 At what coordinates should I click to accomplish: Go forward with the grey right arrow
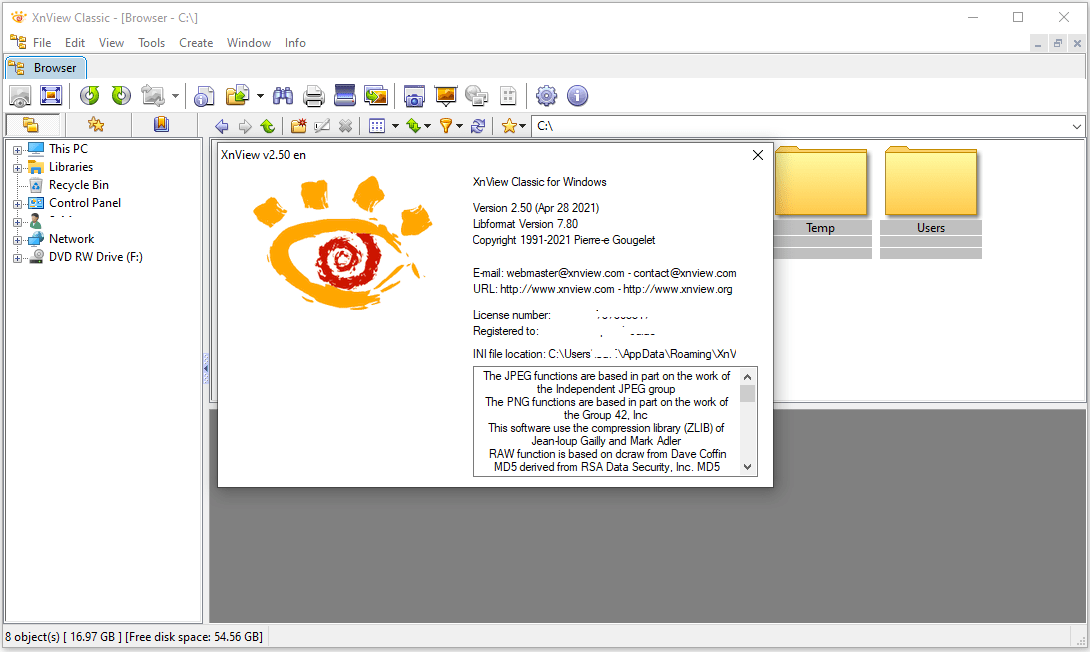245,126
